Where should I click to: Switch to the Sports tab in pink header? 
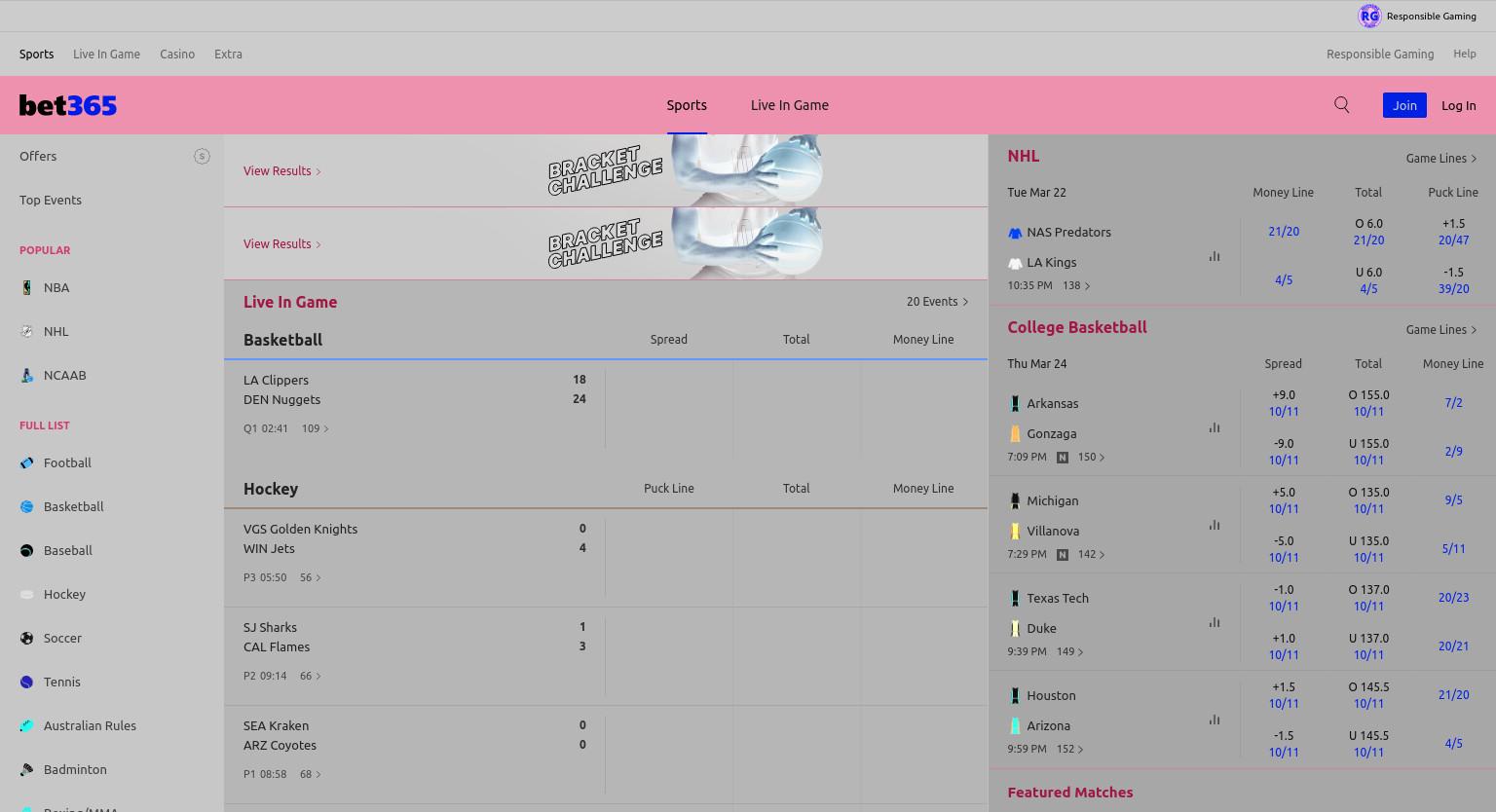[687, 105]
